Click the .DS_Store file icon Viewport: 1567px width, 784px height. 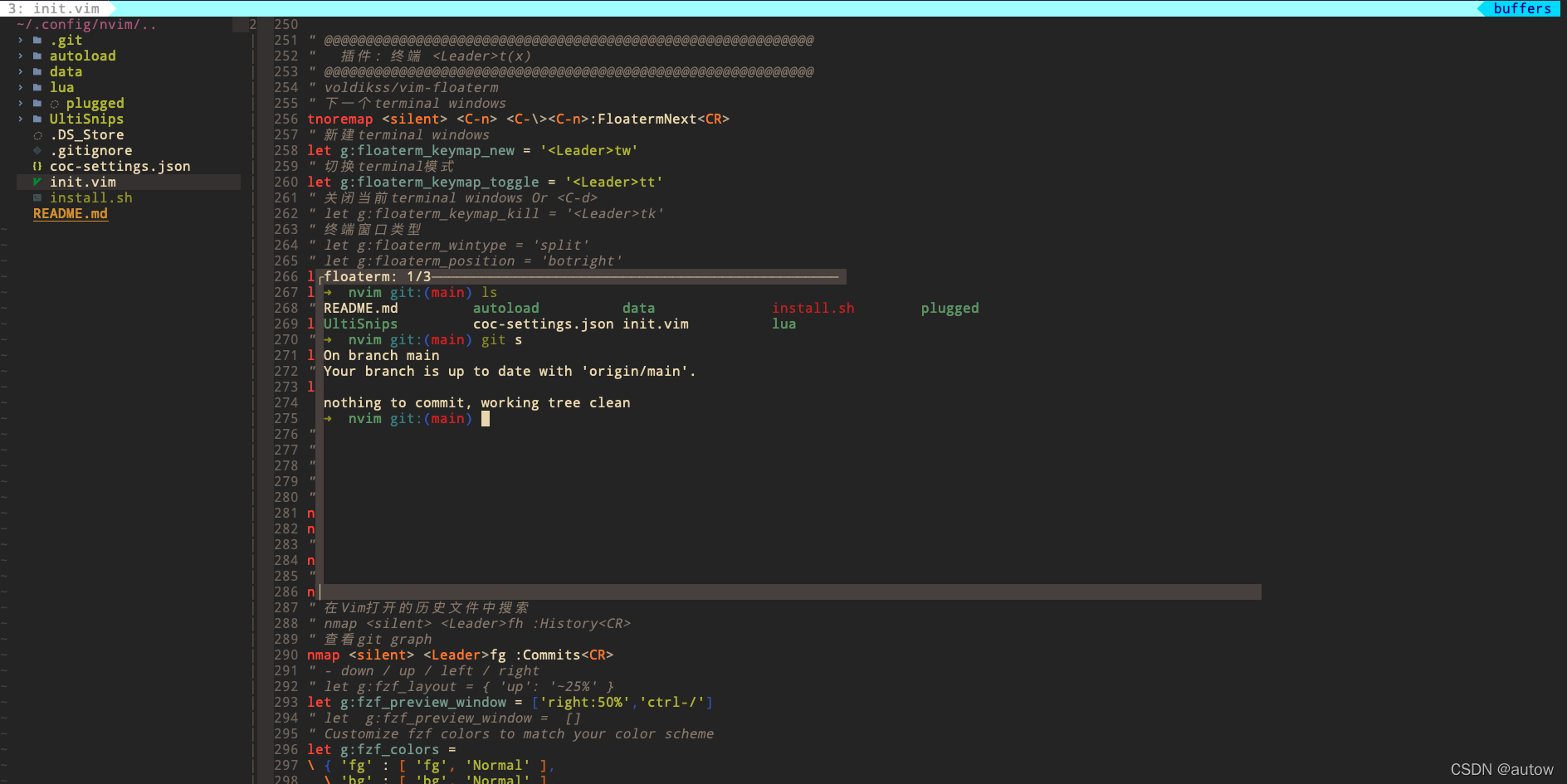[37, 135]
